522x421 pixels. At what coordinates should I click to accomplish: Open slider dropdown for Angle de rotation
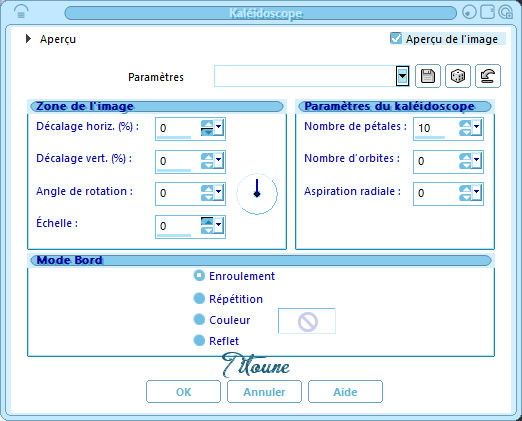pos(218,192)
